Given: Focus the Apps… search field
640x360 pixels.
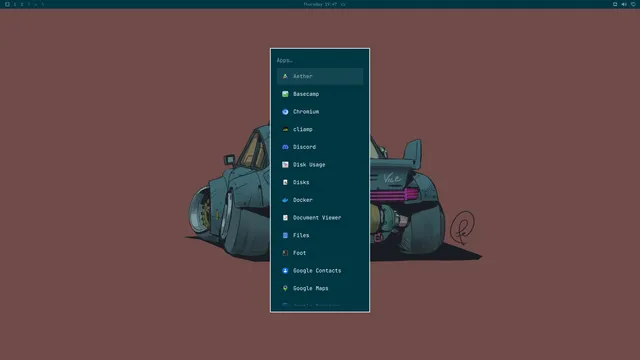Looking at the screenshot, I should 320,60.
